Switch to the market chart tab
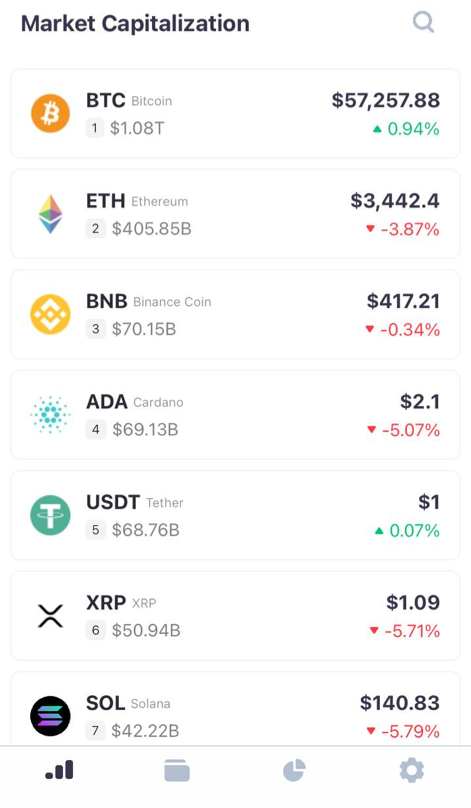Viewport: 471px width, 808px height. [x=59, y=770]
